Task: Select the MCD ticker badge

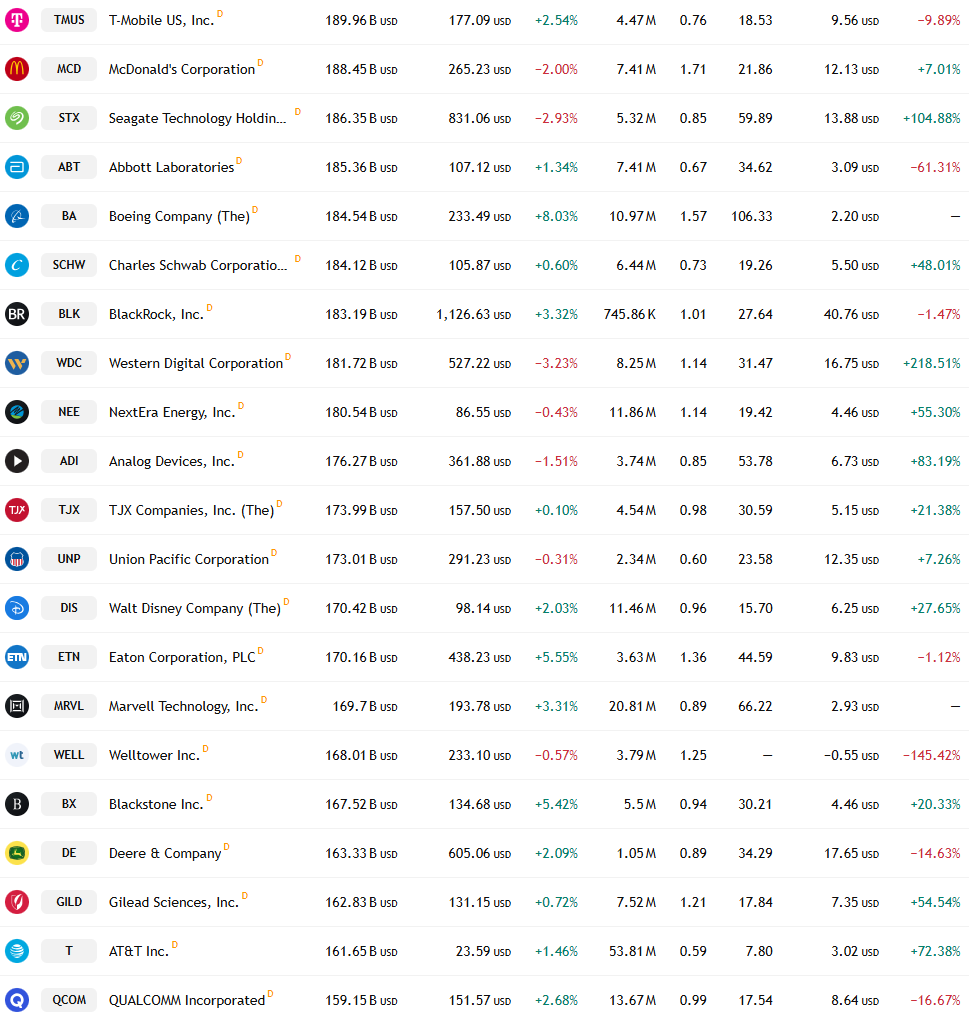Action: [69, 68]
